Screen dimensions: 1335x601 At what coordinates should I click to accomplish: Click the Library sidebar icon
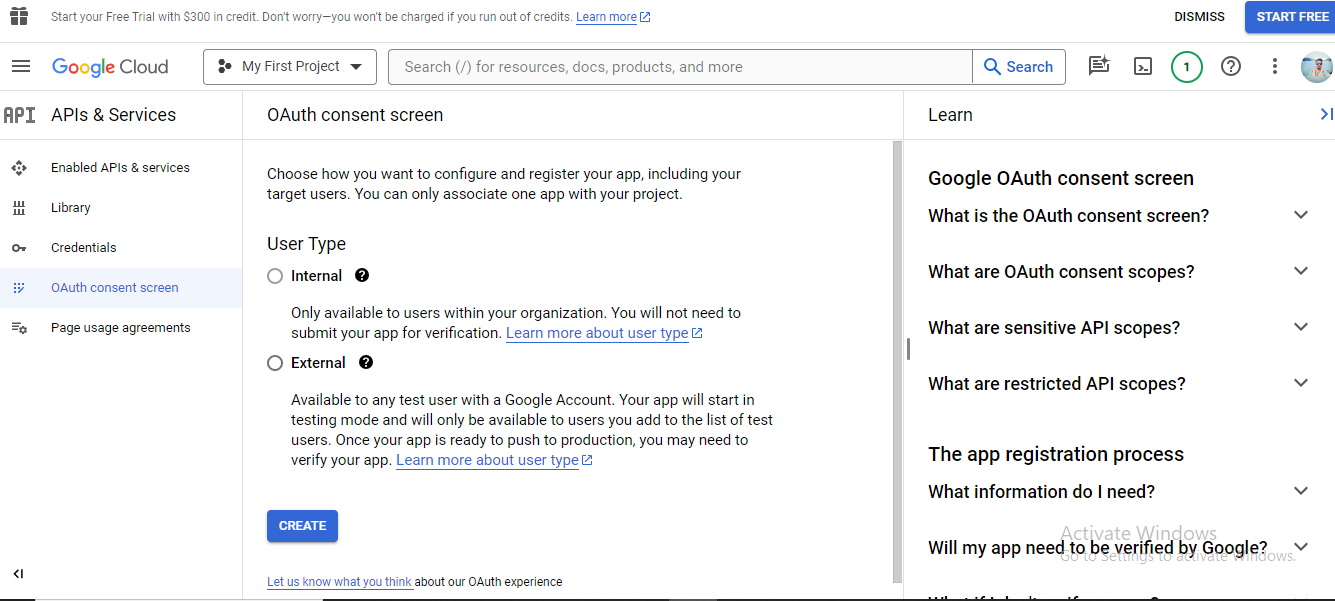[19, 208]
